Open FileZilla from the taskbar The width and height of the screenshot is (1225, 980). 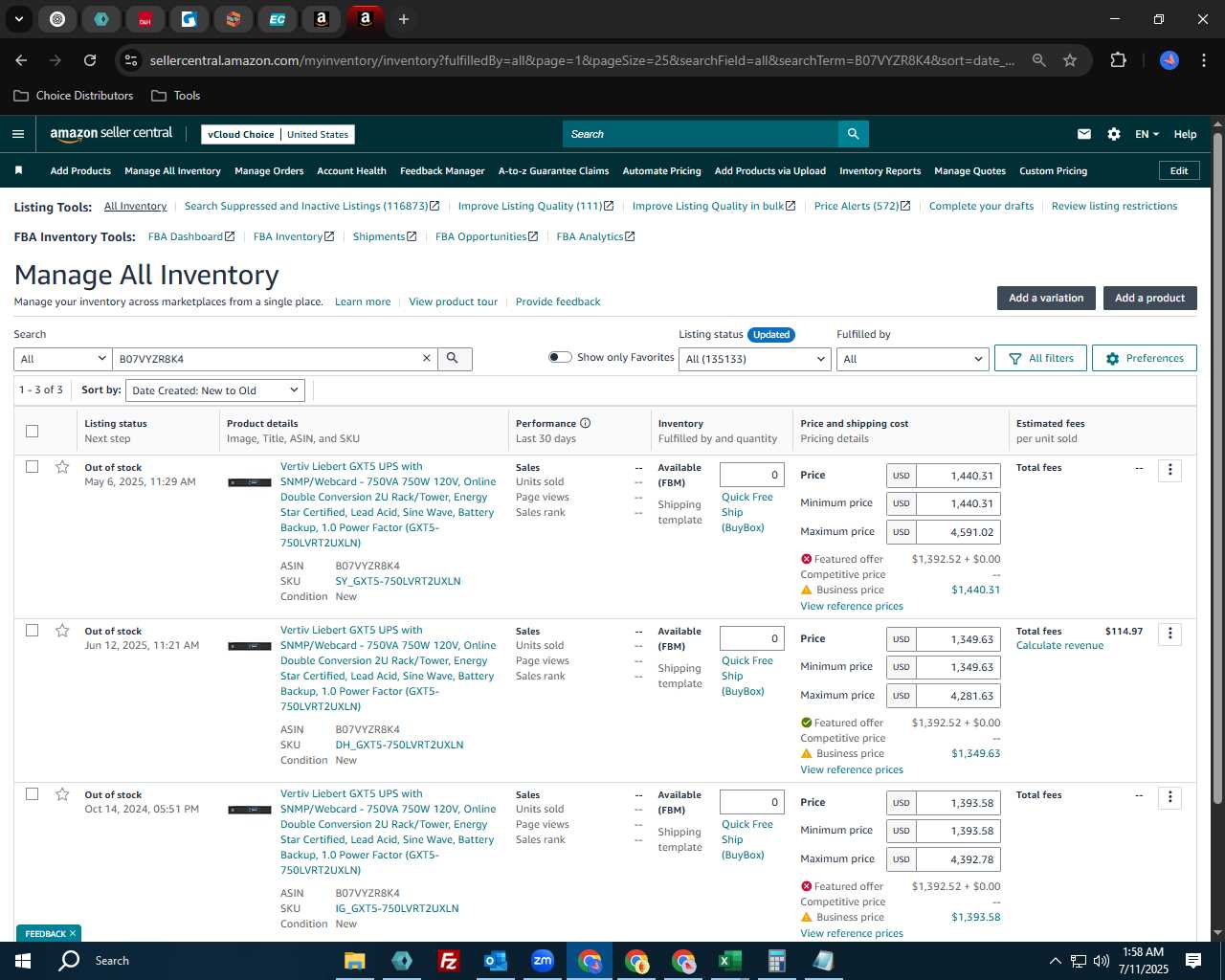(448, 961)
